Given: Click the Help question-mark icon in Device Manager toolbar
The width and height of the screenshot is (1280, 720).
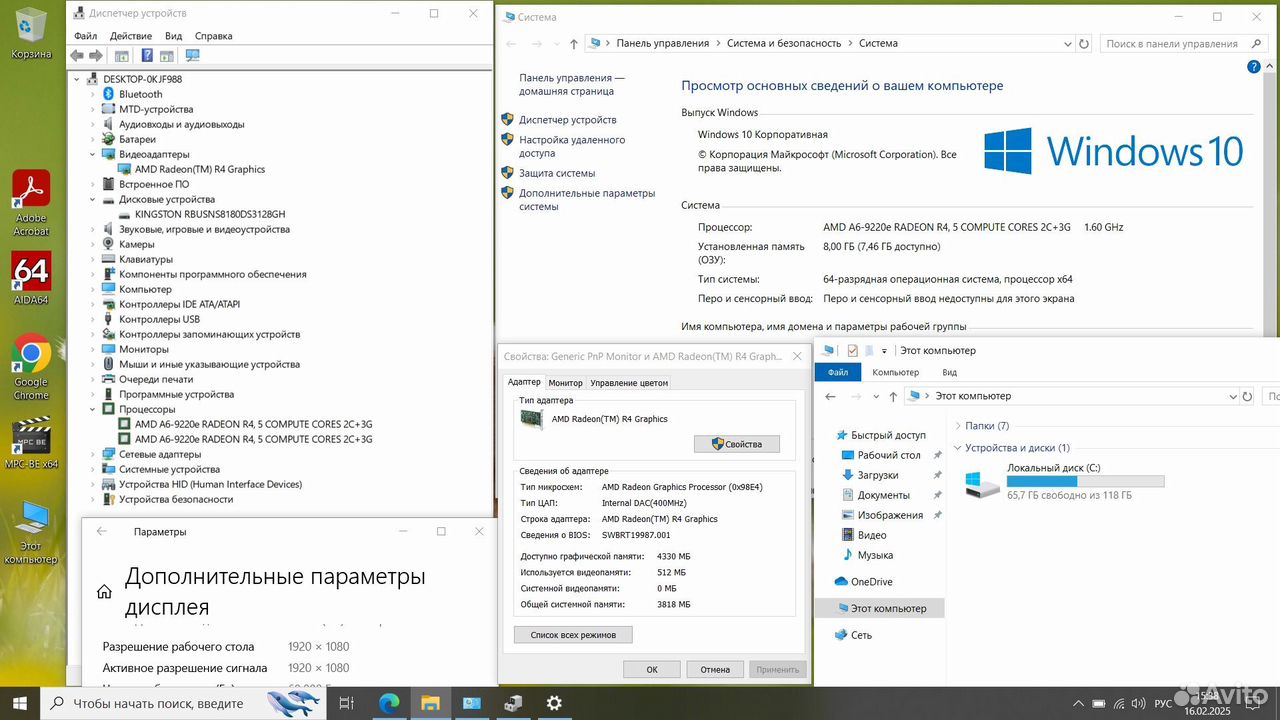Looking at the screenshot, I should pyautogui.click(x=147, y=56).
